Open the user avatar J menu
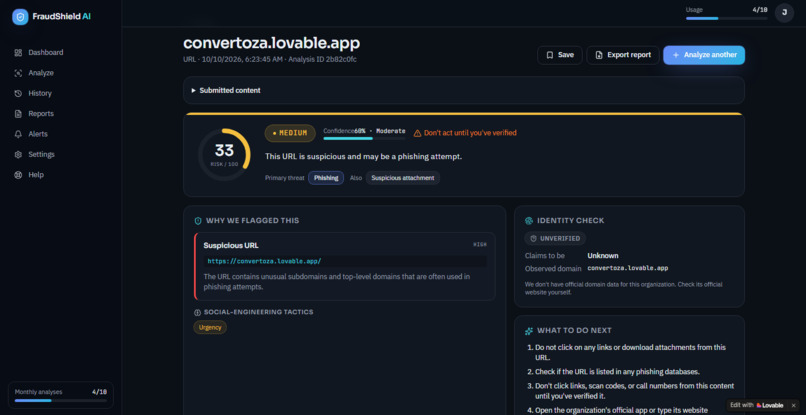The image size is (806, 415). [784, 13]
